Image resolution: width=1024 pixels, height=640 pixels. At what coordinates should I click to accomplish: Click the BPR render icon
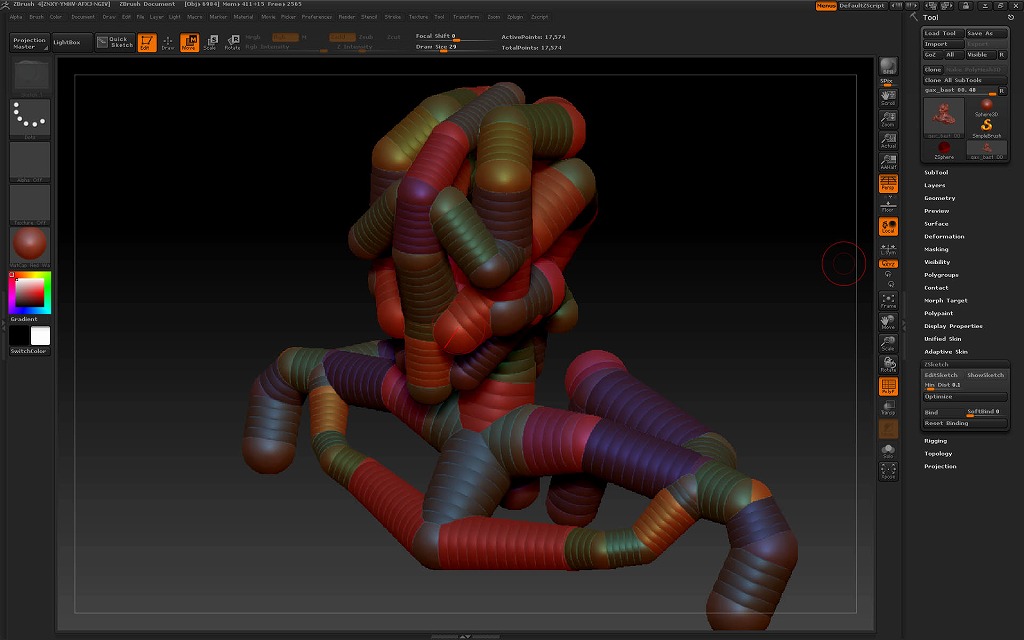click(x=887, y=66)
